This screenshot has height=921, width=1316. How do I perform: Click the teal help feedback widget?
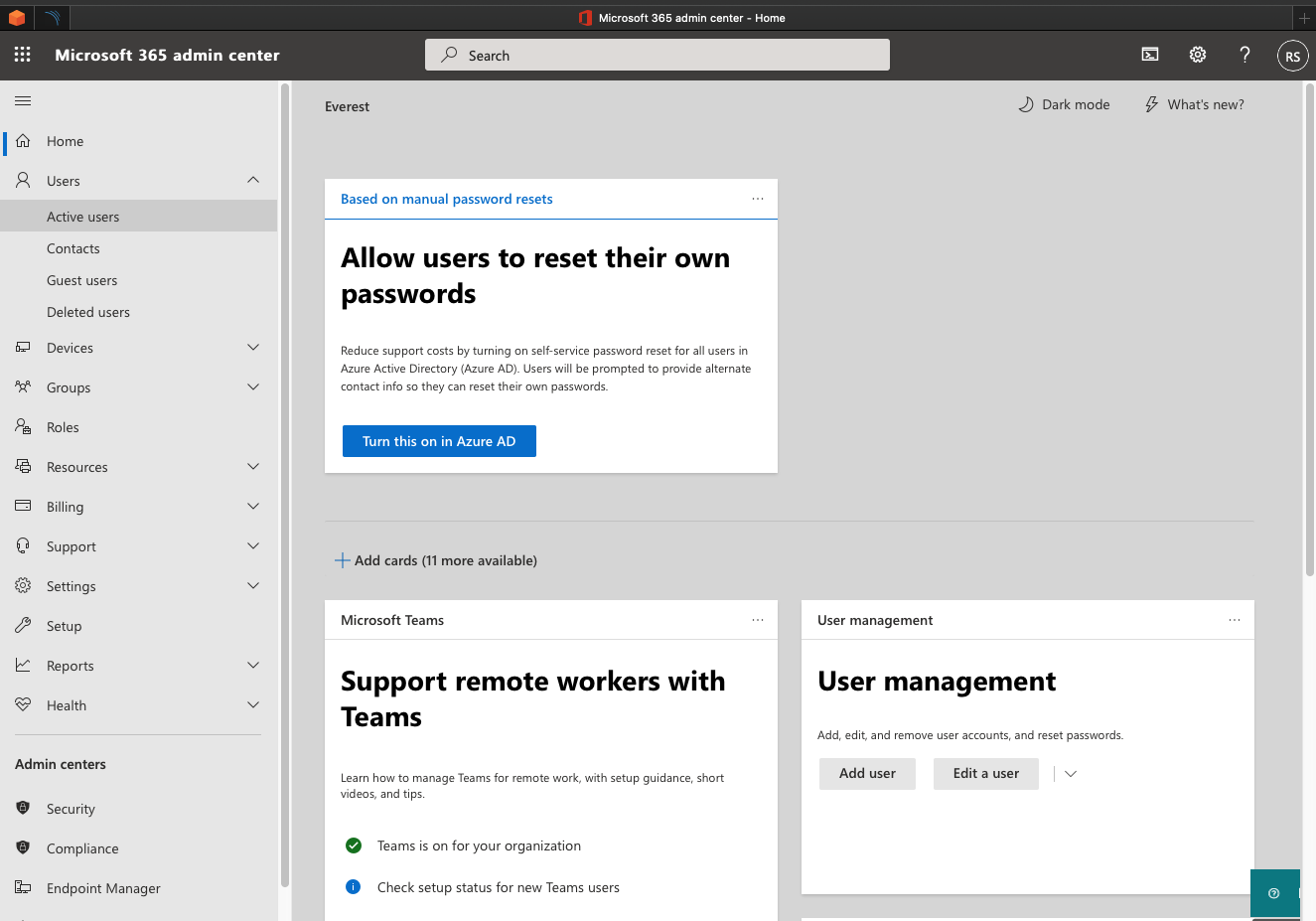(x=1274, y=893)
